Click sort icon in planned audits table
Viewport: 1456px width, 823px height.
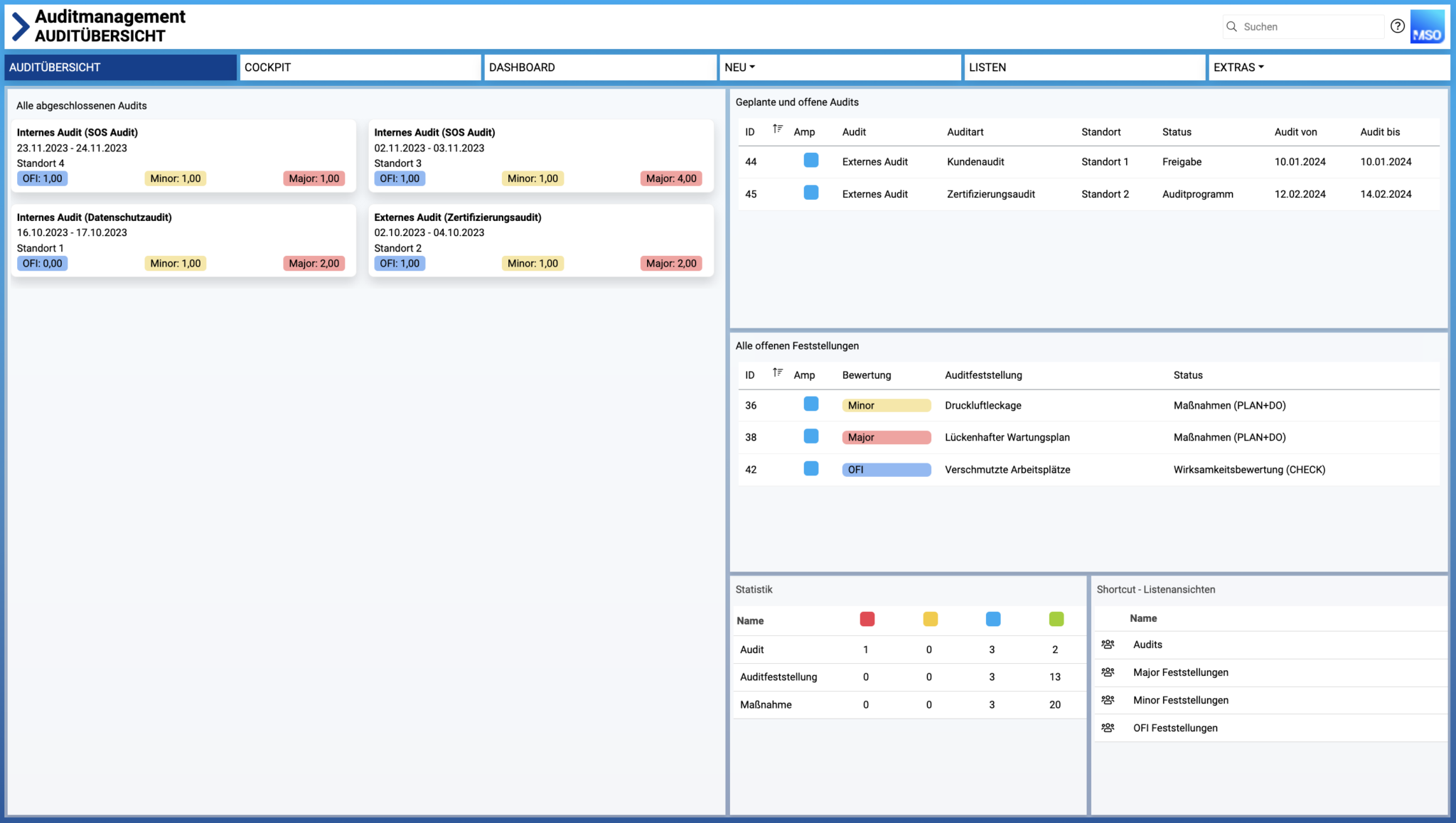(x=778, y=129)
